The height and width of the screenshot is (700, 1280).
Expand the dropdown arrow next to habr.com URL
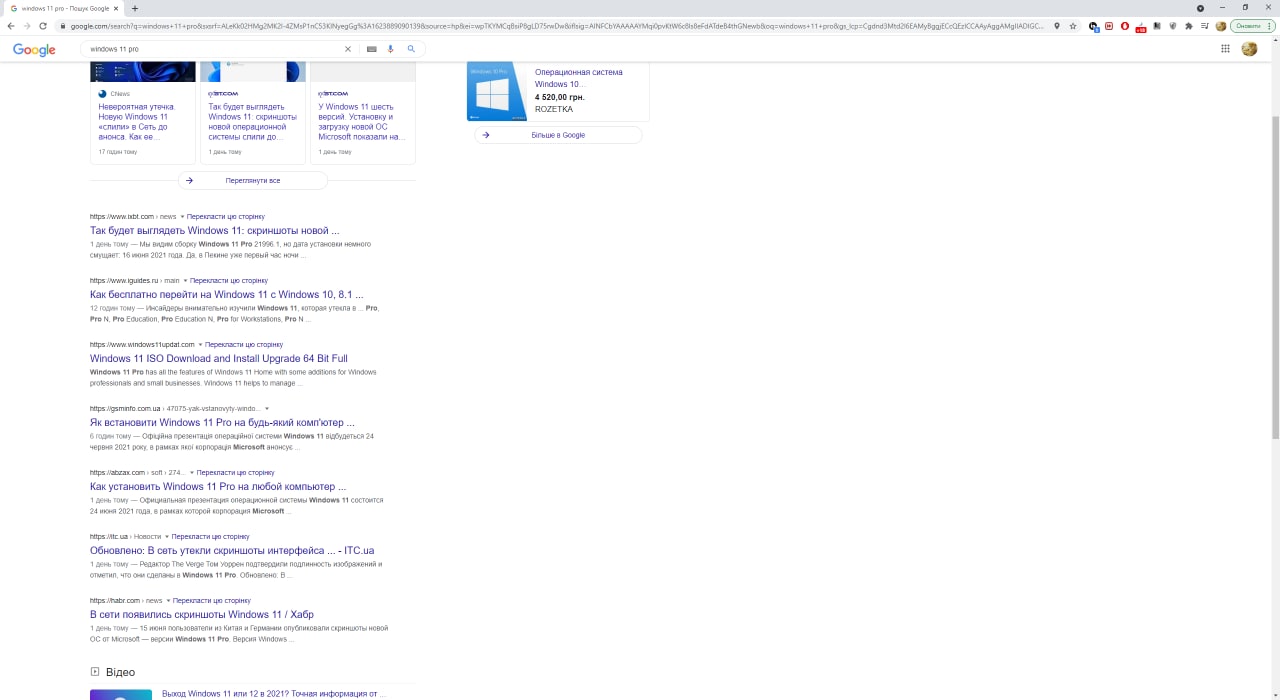(168, 601)
